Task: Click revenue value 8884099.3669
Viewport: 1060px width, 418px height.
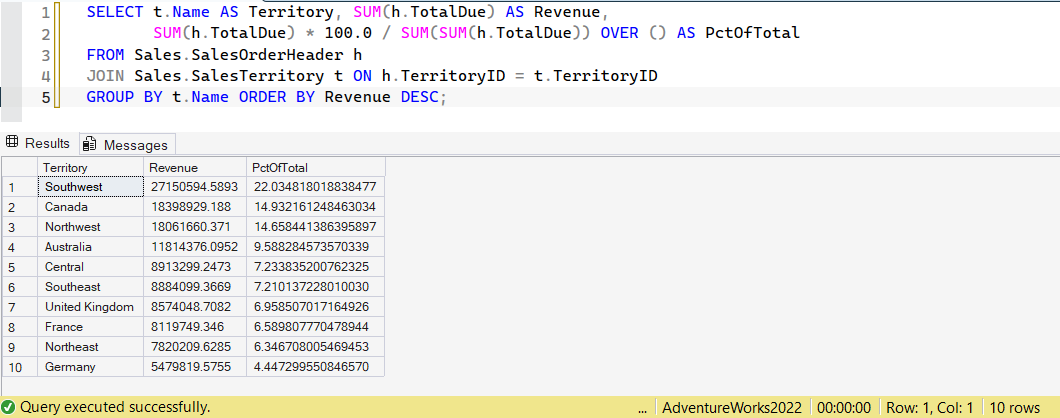Action: pyautogui.click(x=195, y=287)
